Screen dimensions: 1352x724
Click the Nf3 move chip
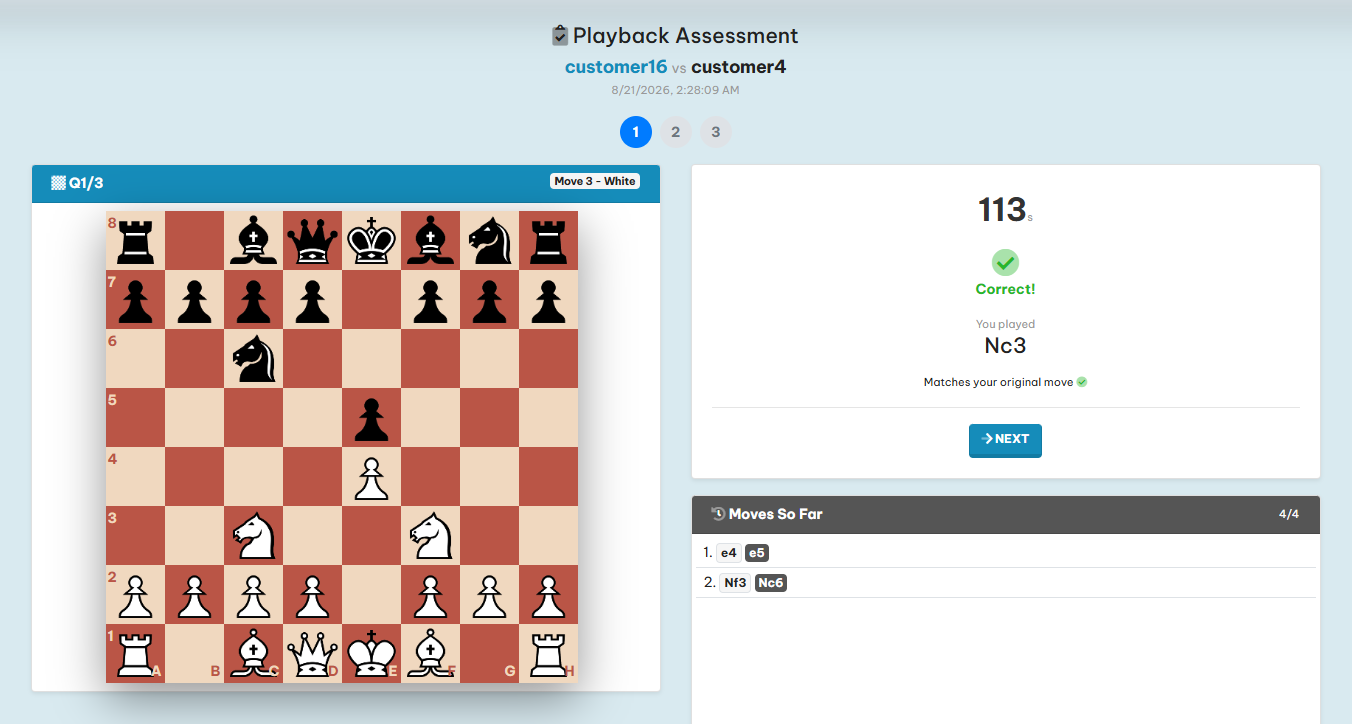coord(734,583)
